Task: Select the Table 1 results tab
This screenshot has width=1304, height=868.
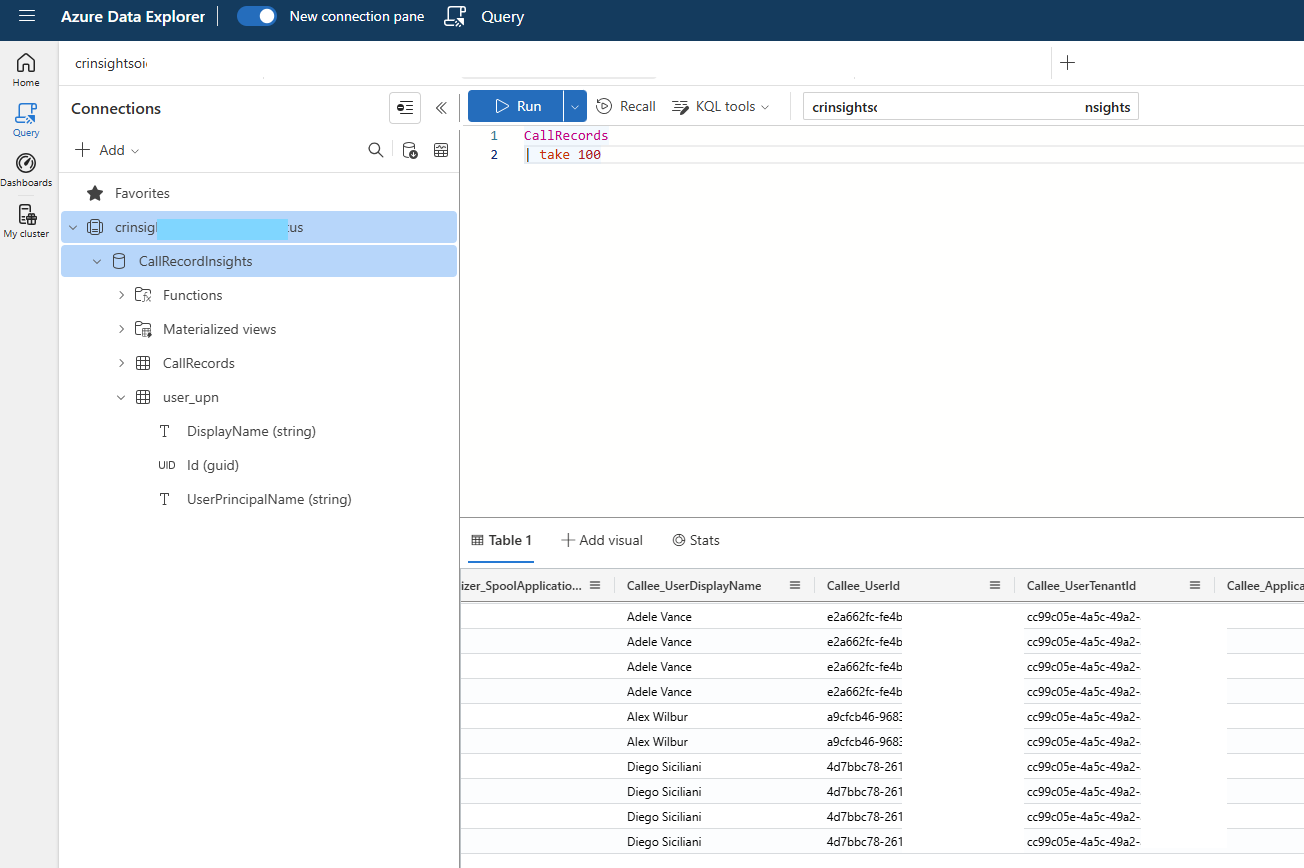Action: [501, 540]
